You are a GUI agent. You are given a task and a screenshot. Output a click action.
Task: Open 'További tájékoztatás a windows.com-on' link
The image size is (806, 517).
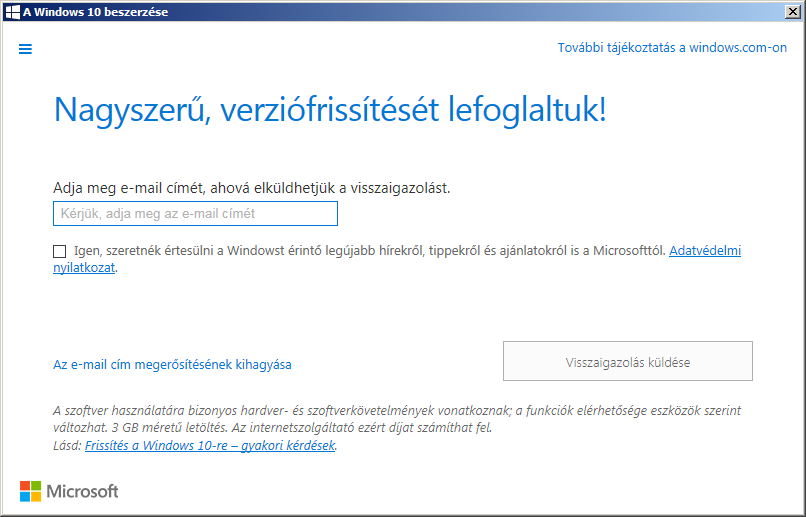tap(672, 48)
